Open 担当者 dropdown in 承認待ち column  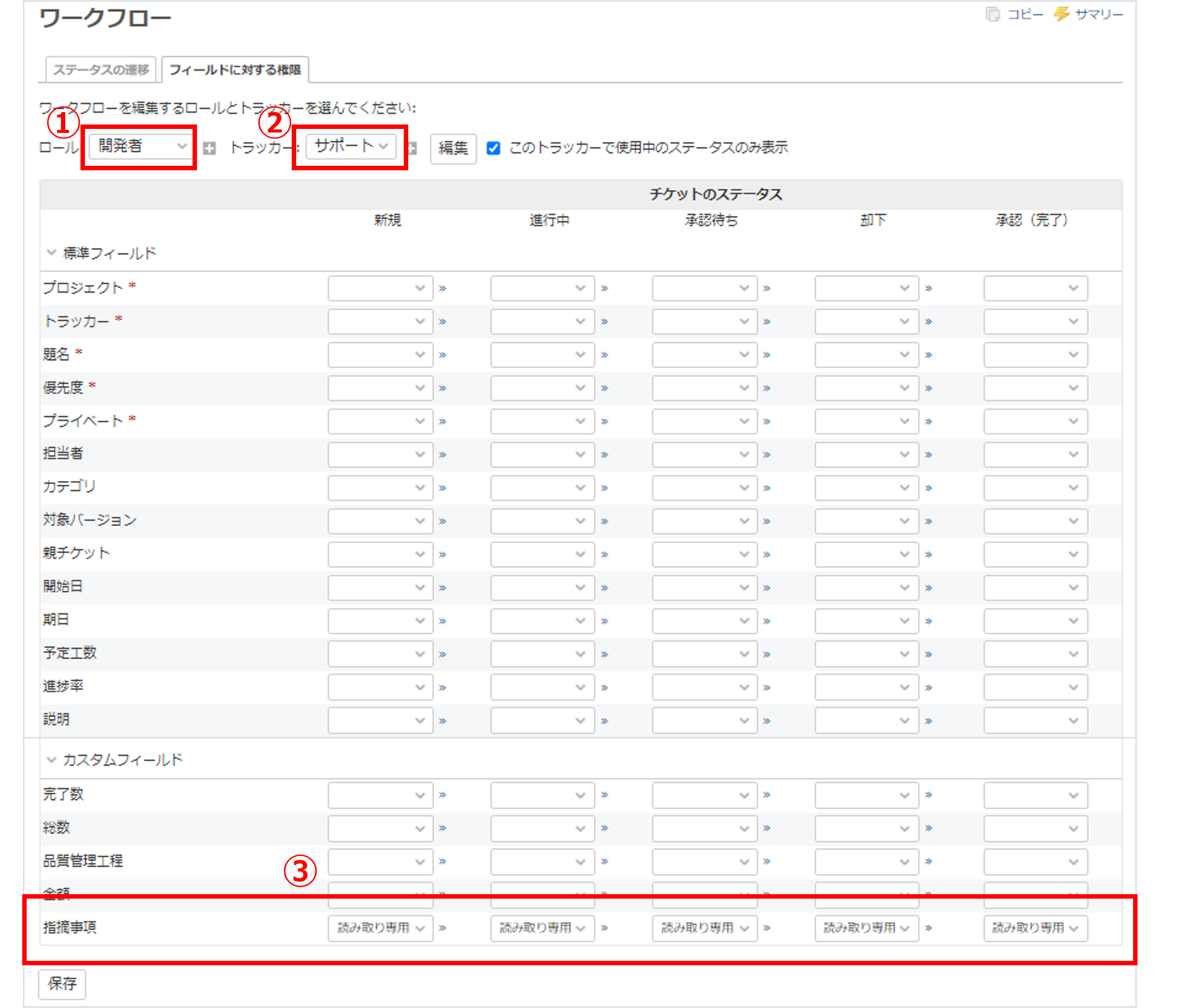(705, 455)
